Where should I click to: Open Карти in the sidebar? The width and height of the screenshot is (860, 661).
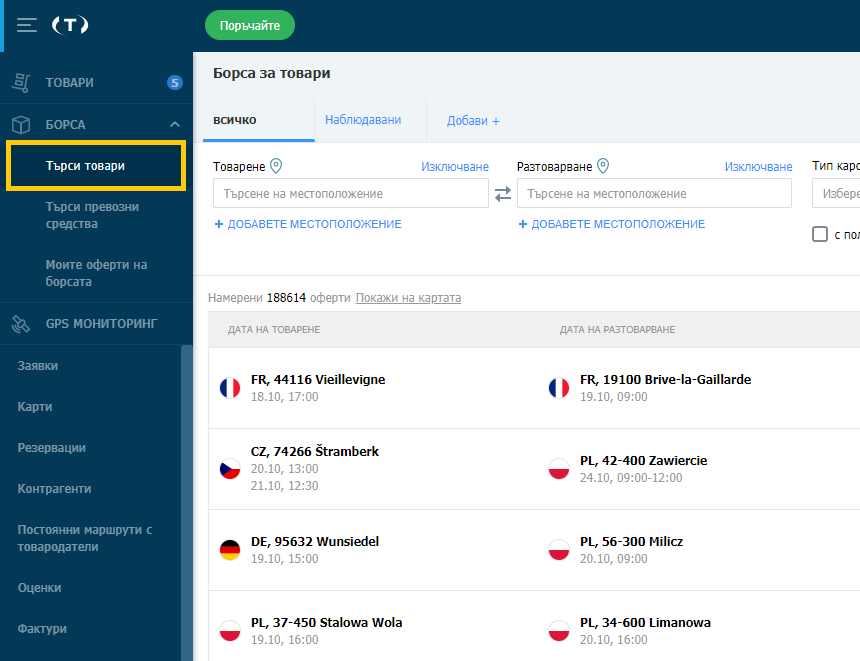coord(35,407)
